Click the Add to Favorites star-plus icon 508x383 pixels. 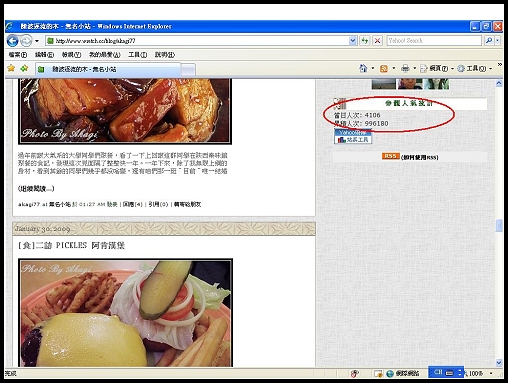(24, 68)
